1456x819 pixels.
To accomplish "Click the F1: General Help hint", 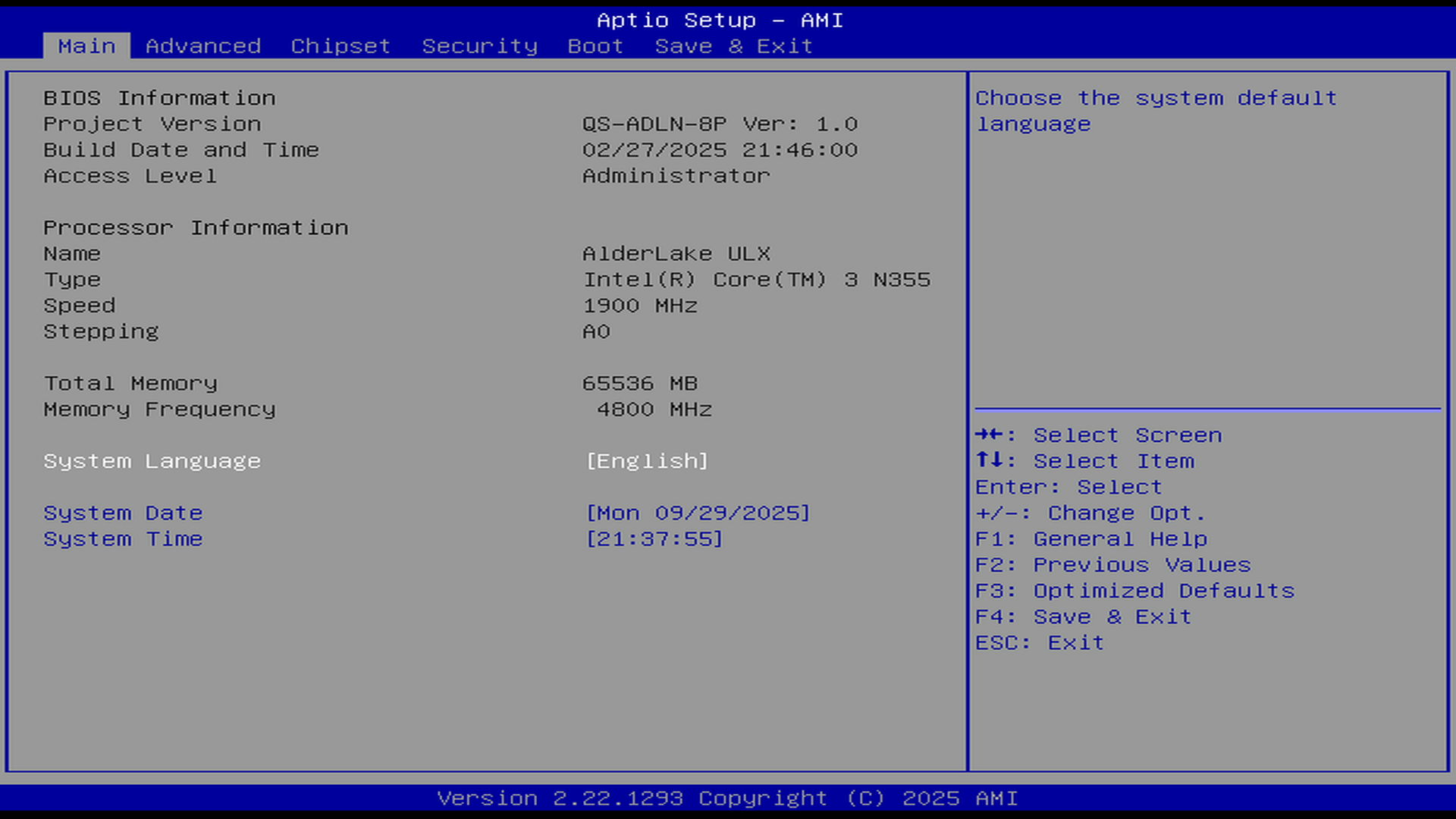I will [x=1090, y=539].
